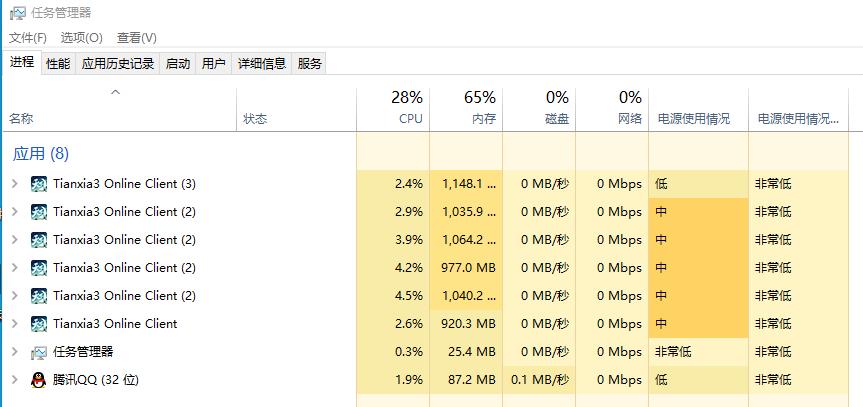Expand the Tianxia3 Online Client (3) group

click(15, 183)
